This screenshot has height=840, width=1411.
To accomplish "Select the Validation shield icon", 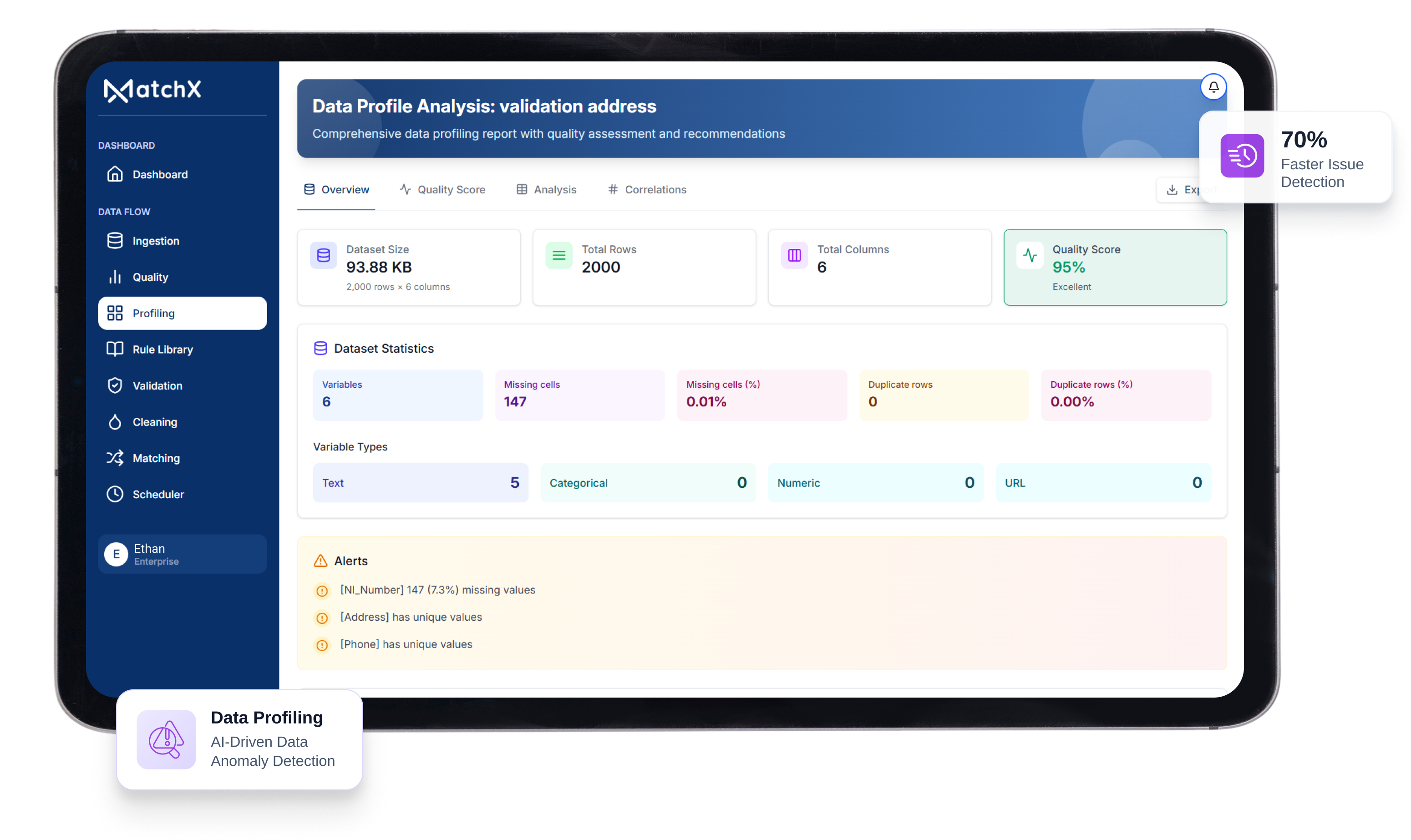I will coord(115,385).
